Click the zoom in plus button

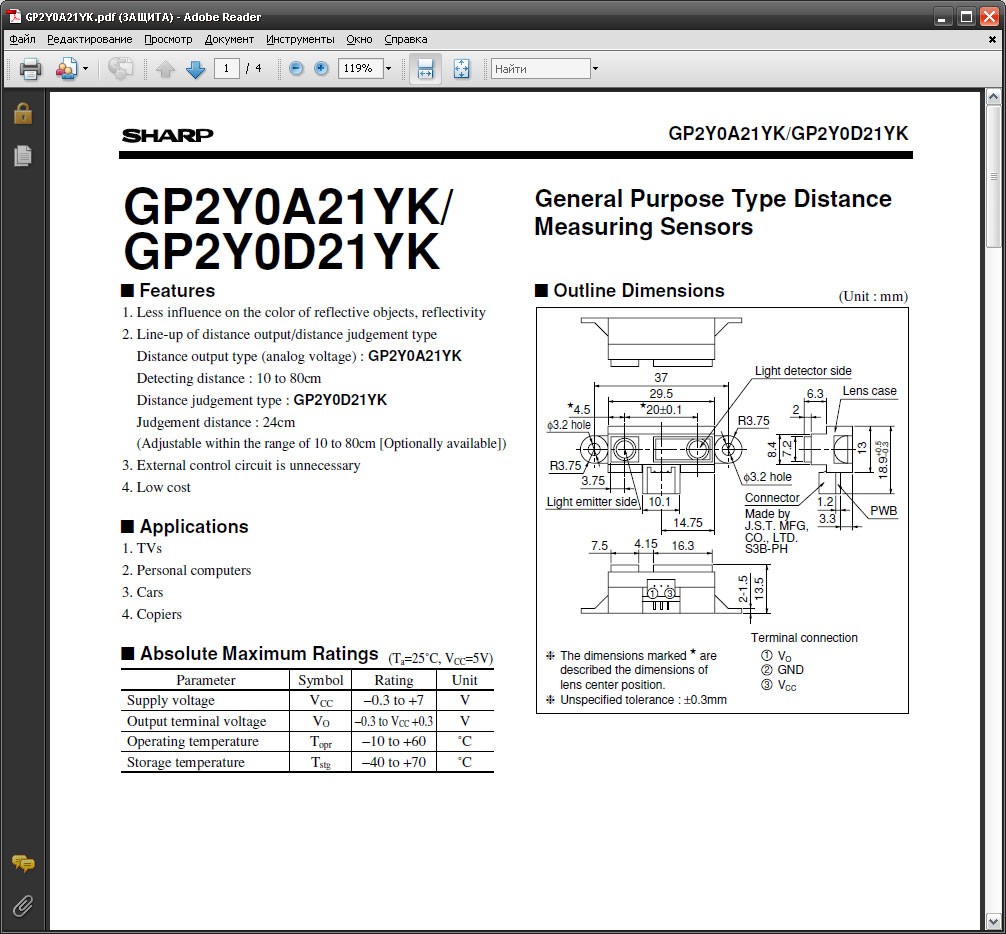click(x=321, y=69)
